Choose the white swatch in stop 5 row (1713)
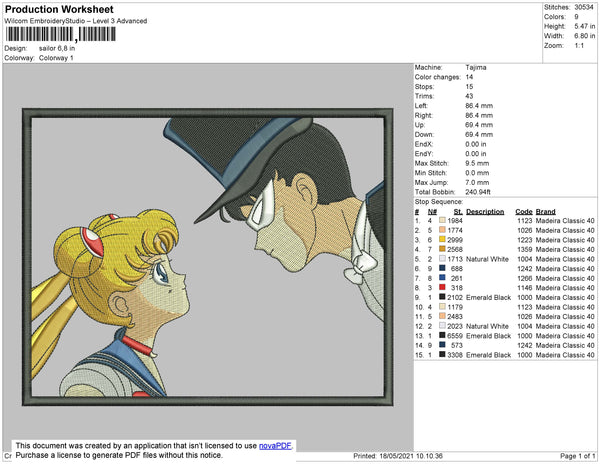600x464 pixels. click(442, 259)
